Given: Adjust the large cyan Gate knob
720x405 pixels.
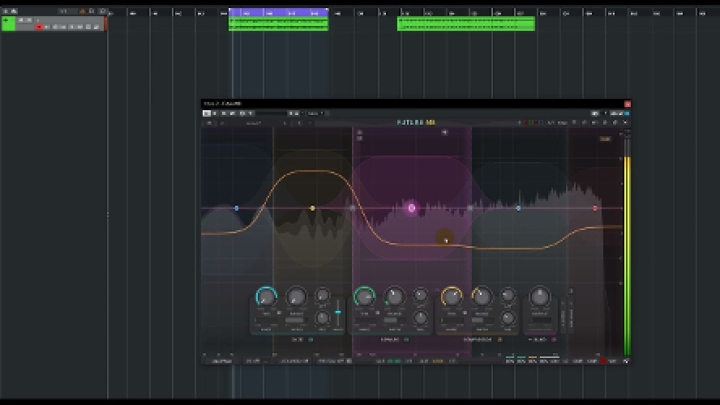Looking at the screenshot, I should [266, 297].
